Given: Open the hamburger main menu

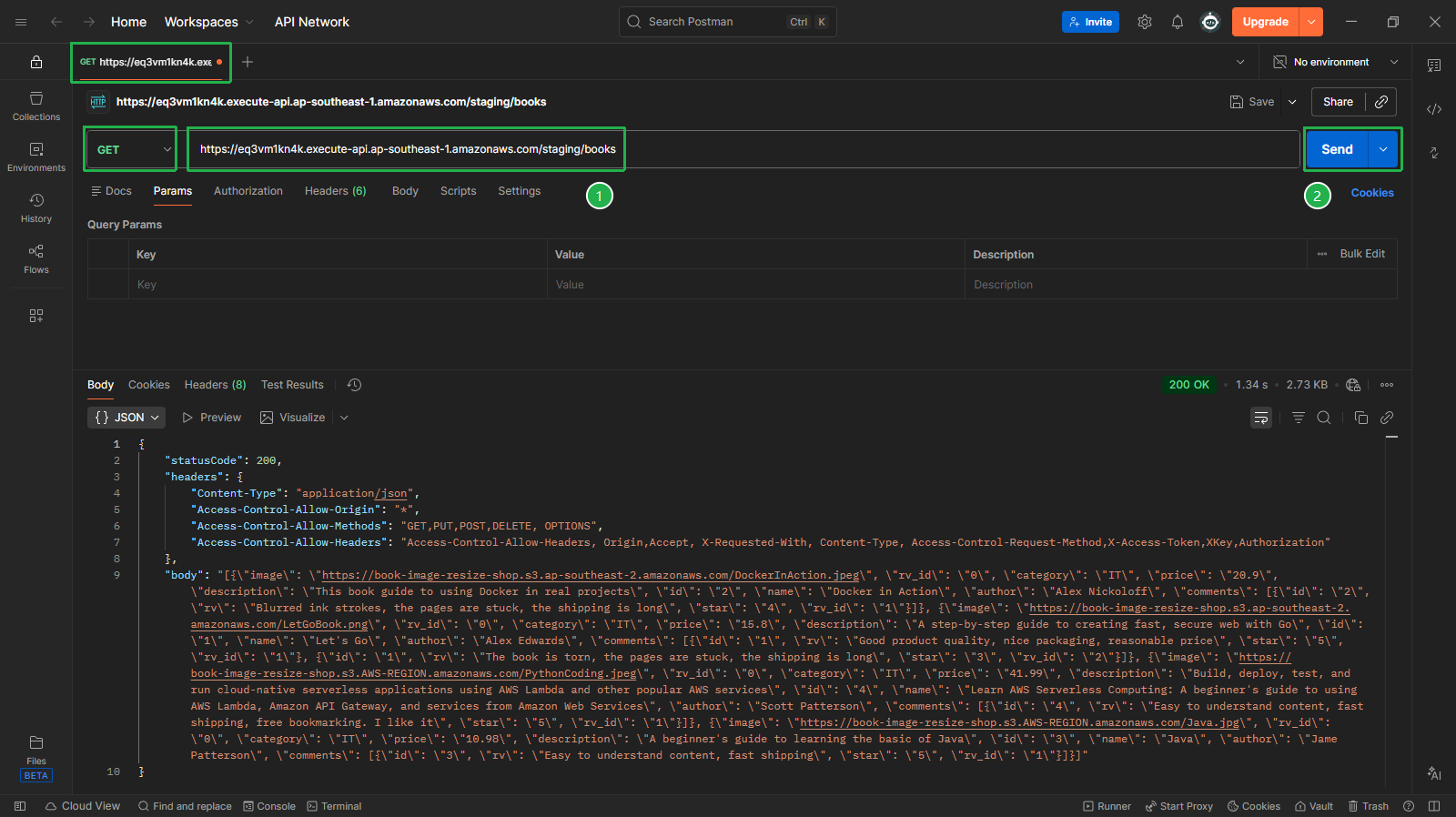Looking at the screenshot, I should click(21, 22).
